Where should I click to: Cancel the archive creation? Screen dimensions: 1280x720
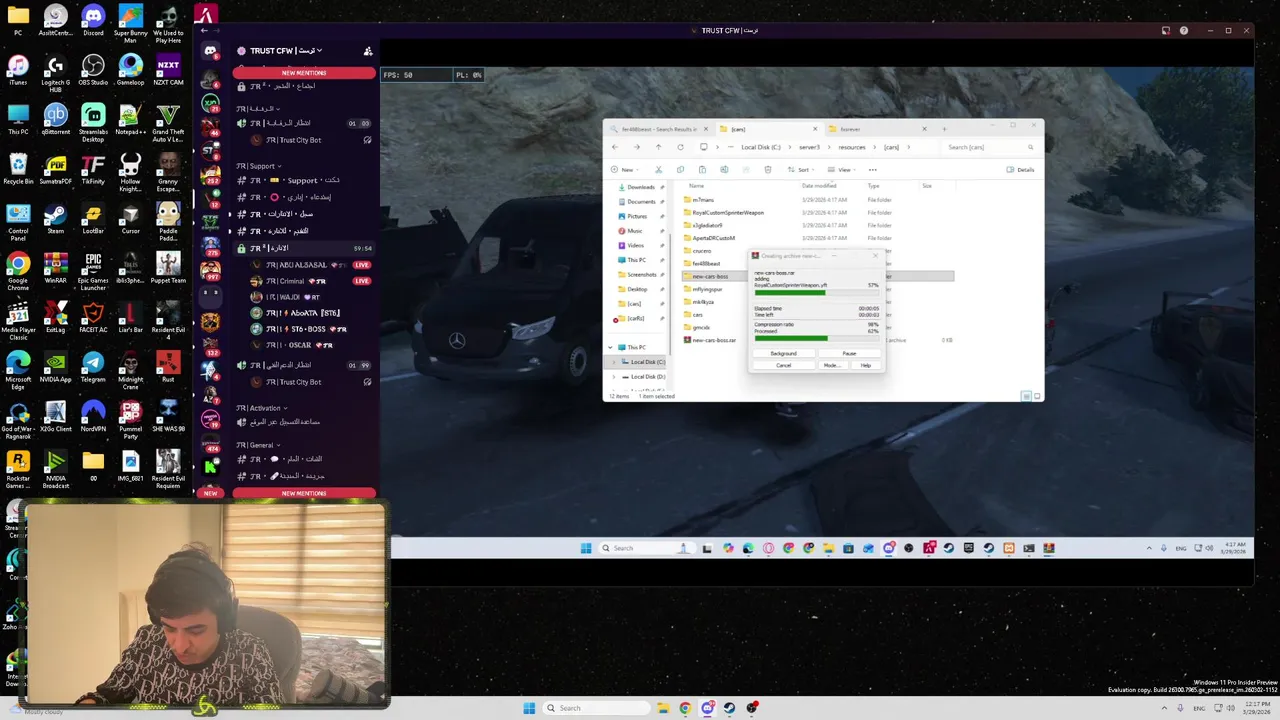tap(783, 365)
